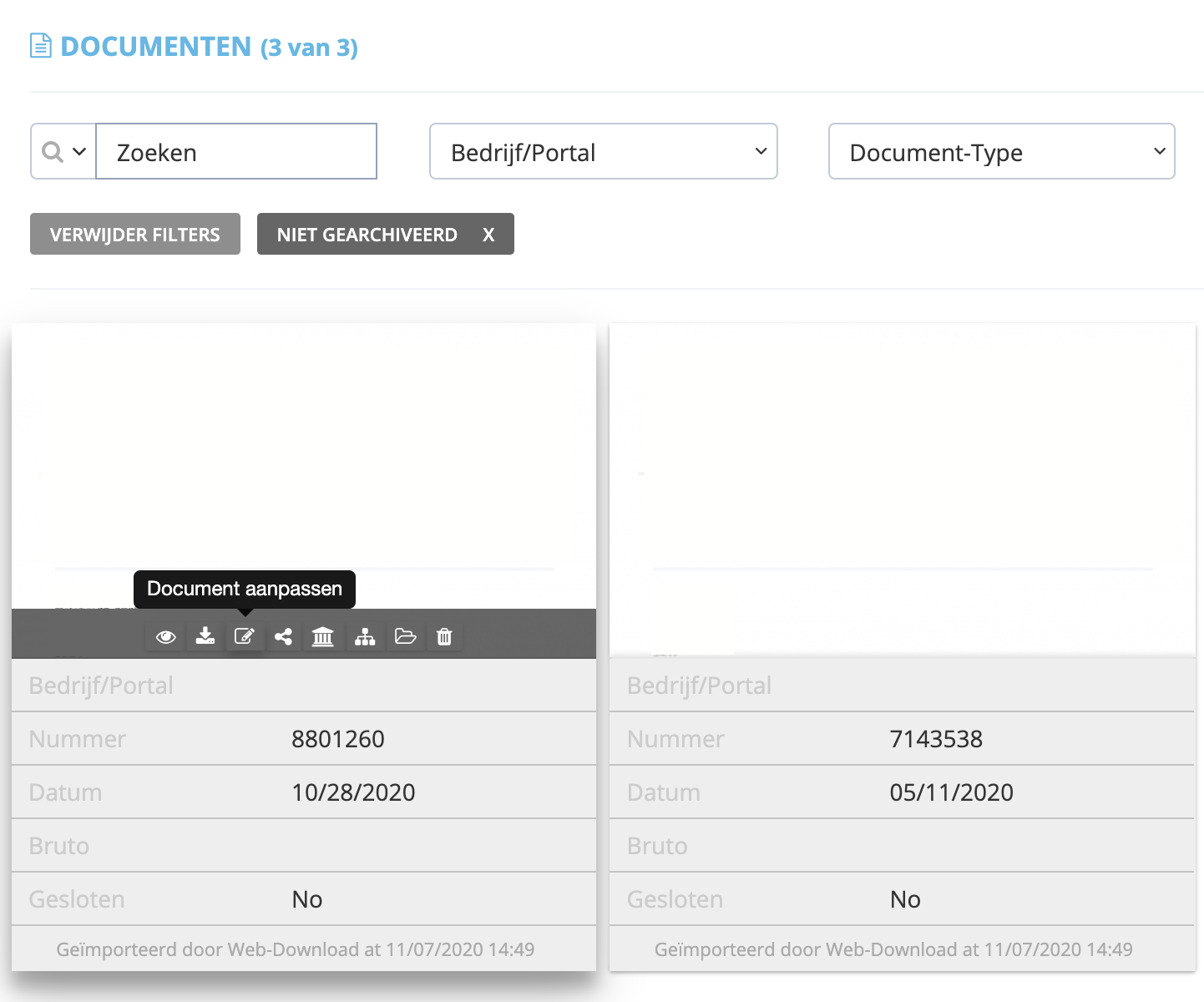Viewport: 1204px width, 1002px height.
Task: Click Datum label in document 8801260 card
Action: (x=65, y=792)
